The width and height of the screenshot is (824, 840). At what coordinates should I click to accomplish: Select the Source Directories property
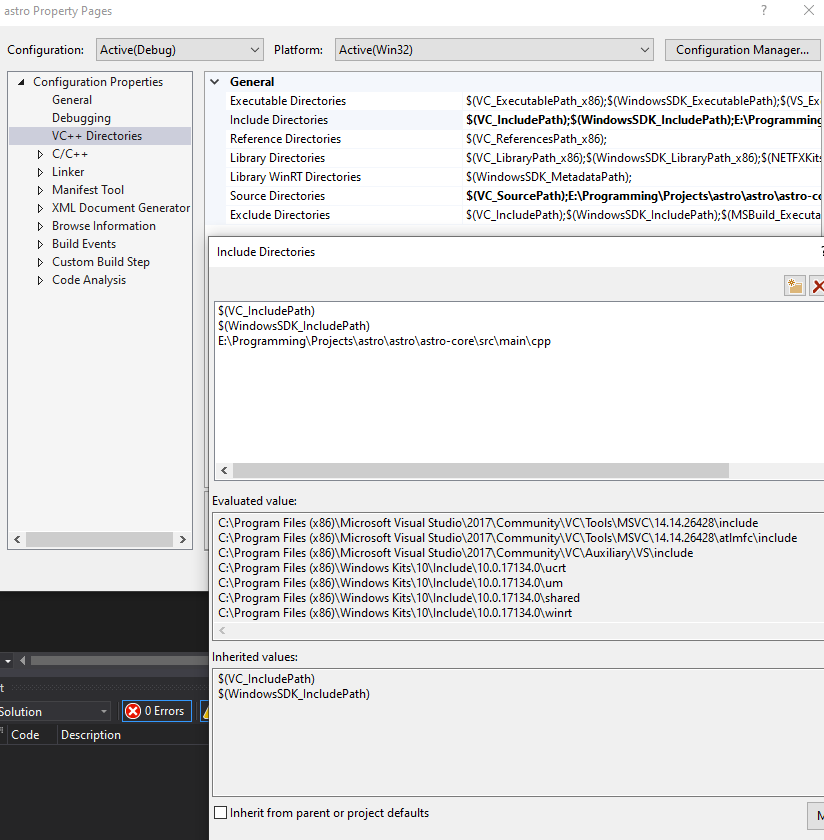pos(277,196)
